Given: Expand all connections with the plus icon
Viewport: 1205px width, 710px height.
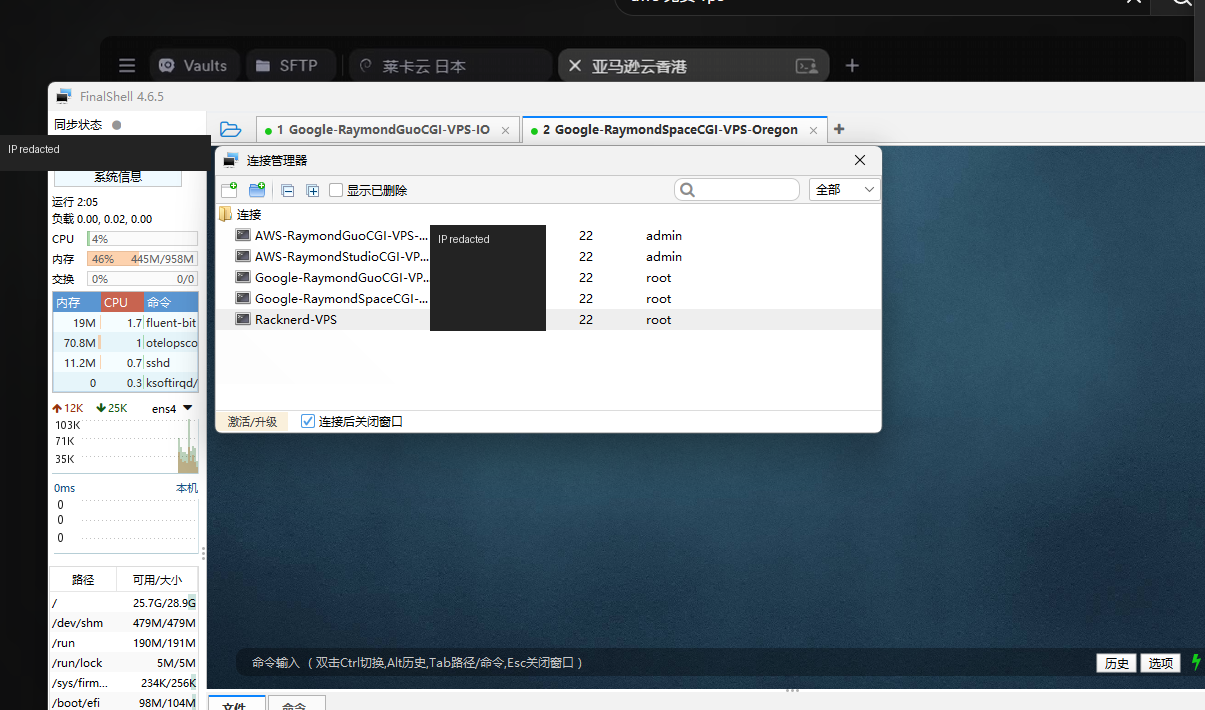Looking at the screenshot, I should [x=313, y=190].
